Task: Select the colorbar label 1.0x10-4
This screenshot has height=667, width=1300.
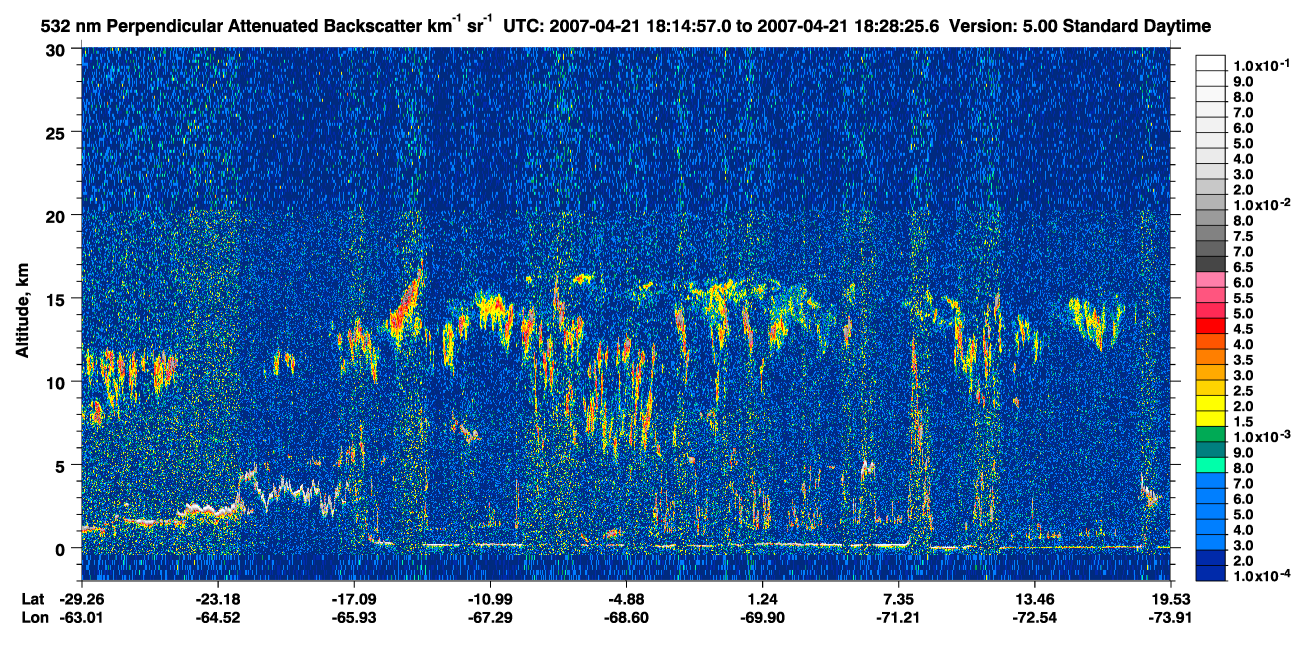Action: (x=1260, y=574)
